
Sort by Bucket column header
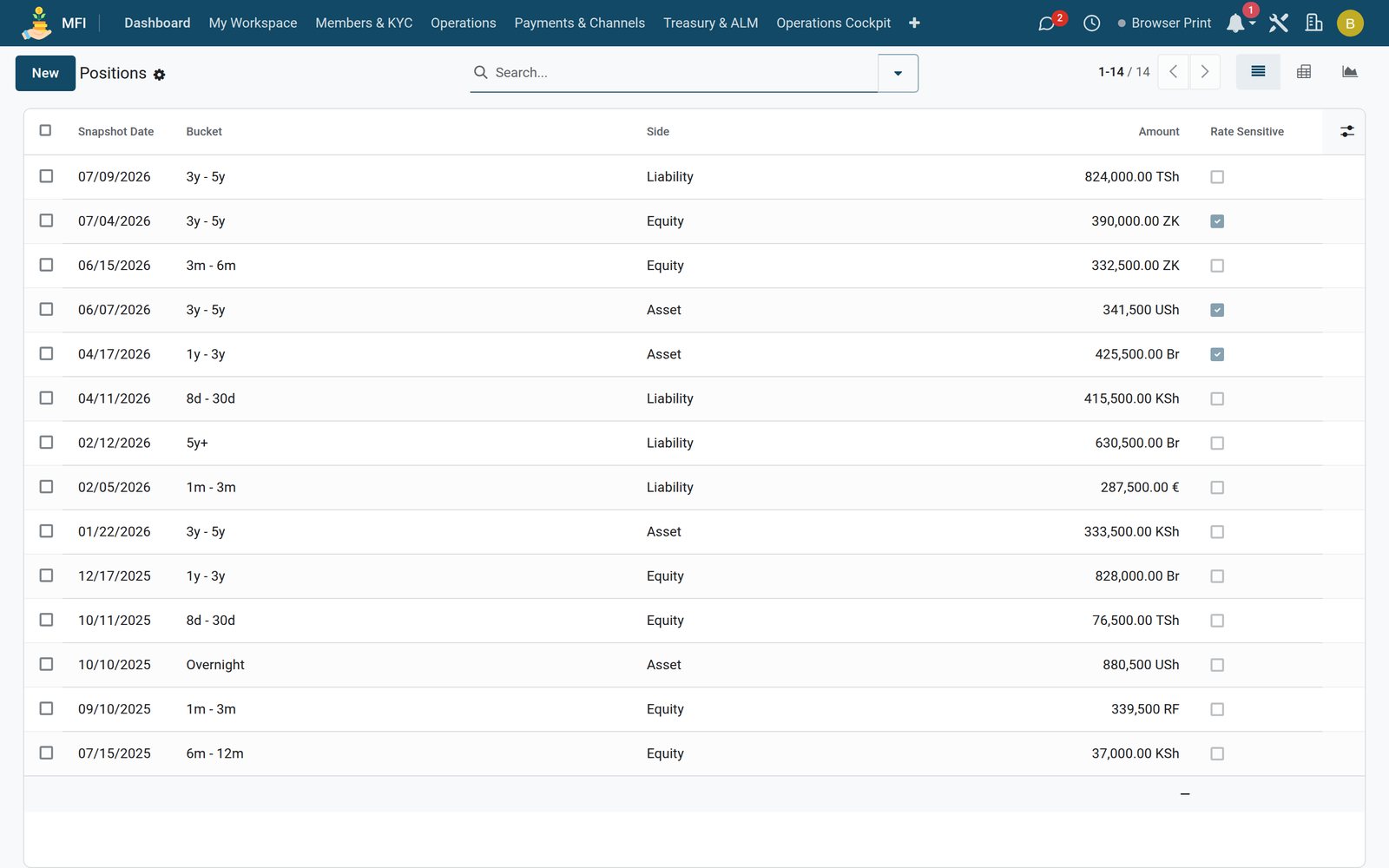click(204, 132)
